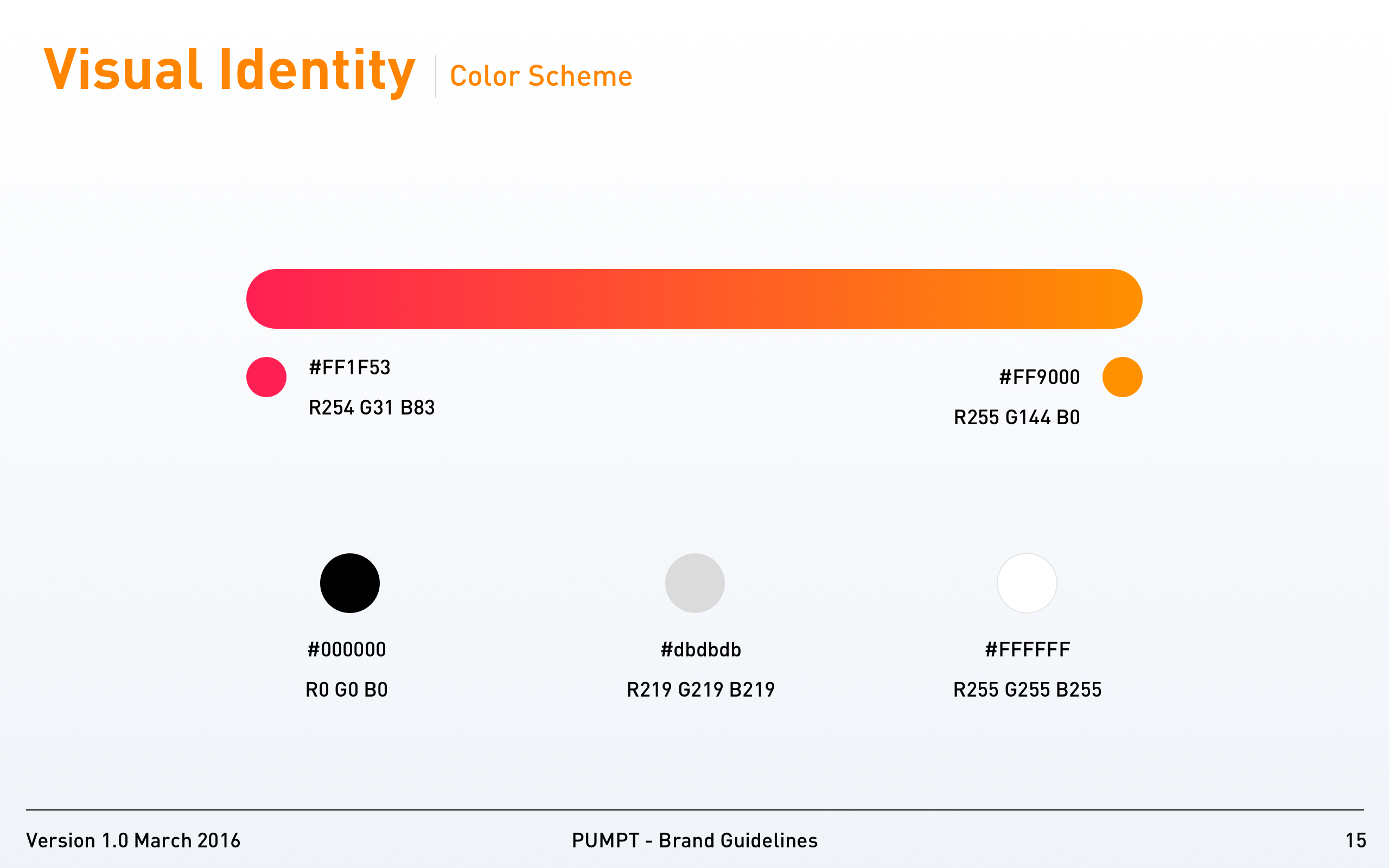Viewport: 1389px width, 868px height.
Task: Pick the white color swatch circle
Action: [x=1027, y=583]
